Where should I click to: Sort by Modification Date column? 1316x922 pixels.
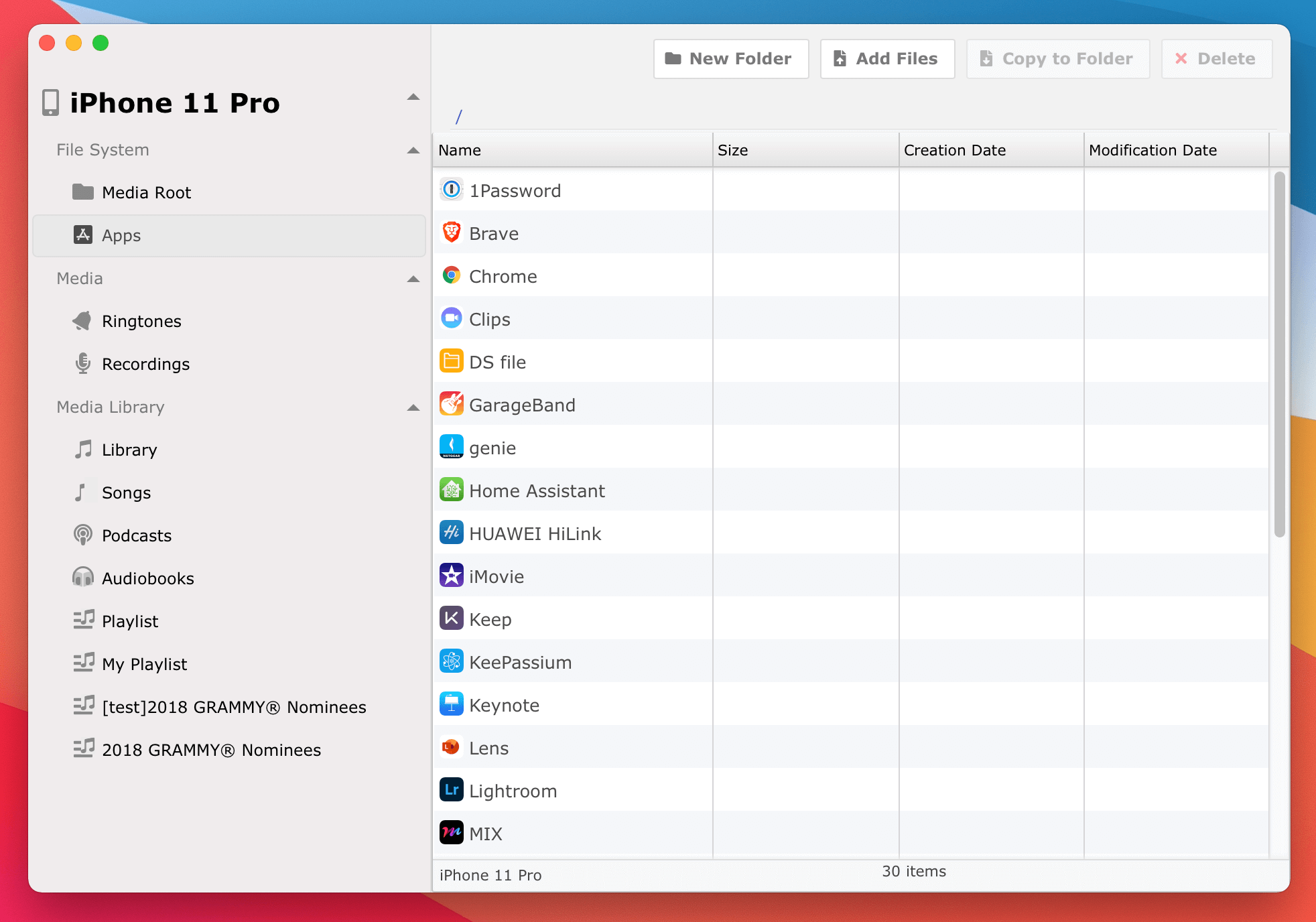[x=1177, y=150]
